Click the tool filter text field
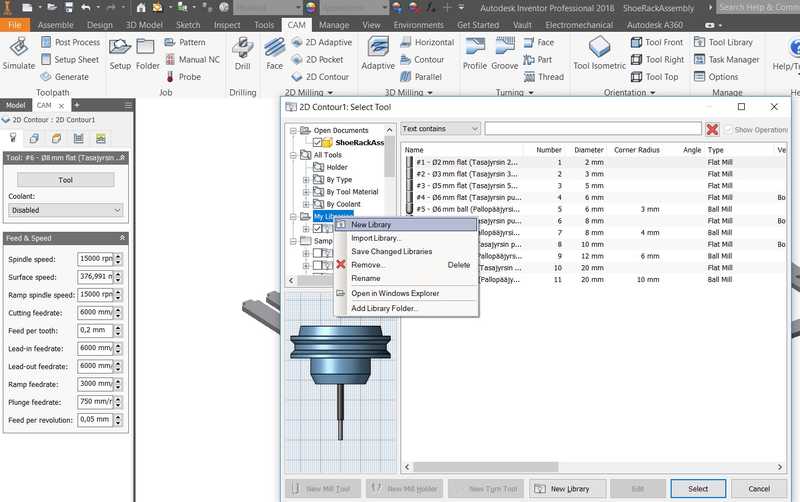This screenshot has width=800, height=502. pos(593,129)
